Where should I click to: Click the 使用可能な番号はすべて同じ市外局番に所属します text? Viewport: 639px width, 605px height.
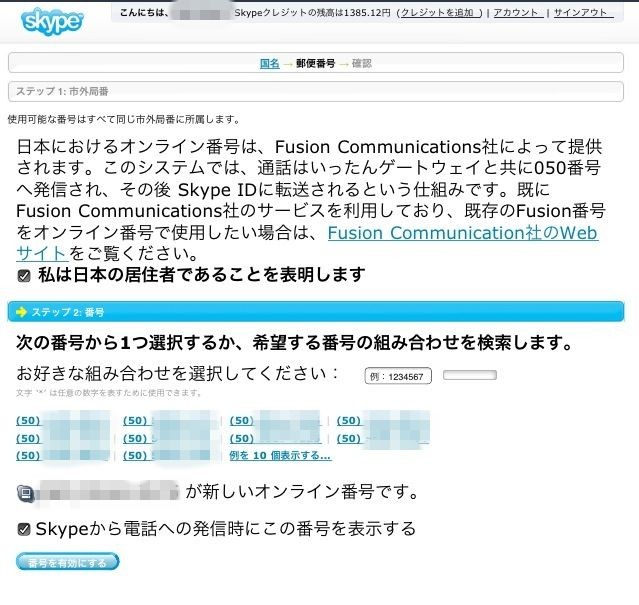[x=123, y=119]
